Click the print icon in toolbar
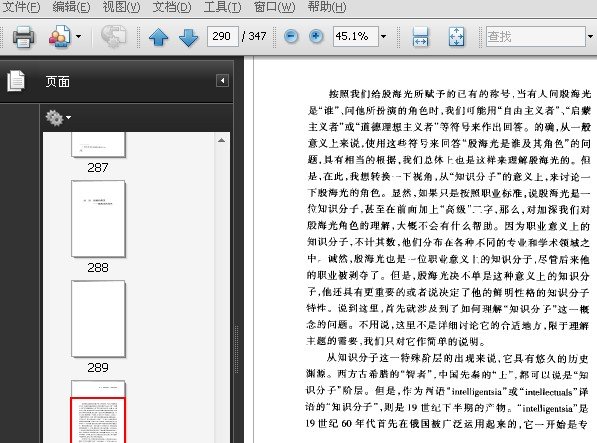 coord(23,37)
